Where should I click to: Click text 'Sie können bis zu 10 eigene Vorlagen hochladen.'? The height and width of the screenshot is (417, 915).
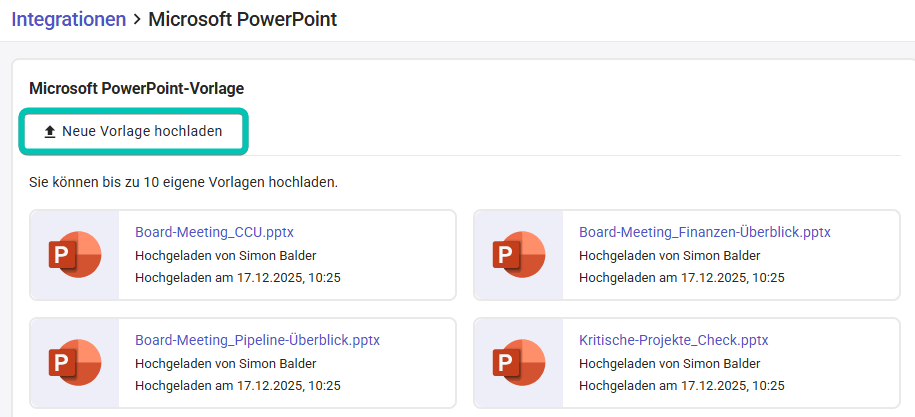pyautogui.click(x=183, y=183)
